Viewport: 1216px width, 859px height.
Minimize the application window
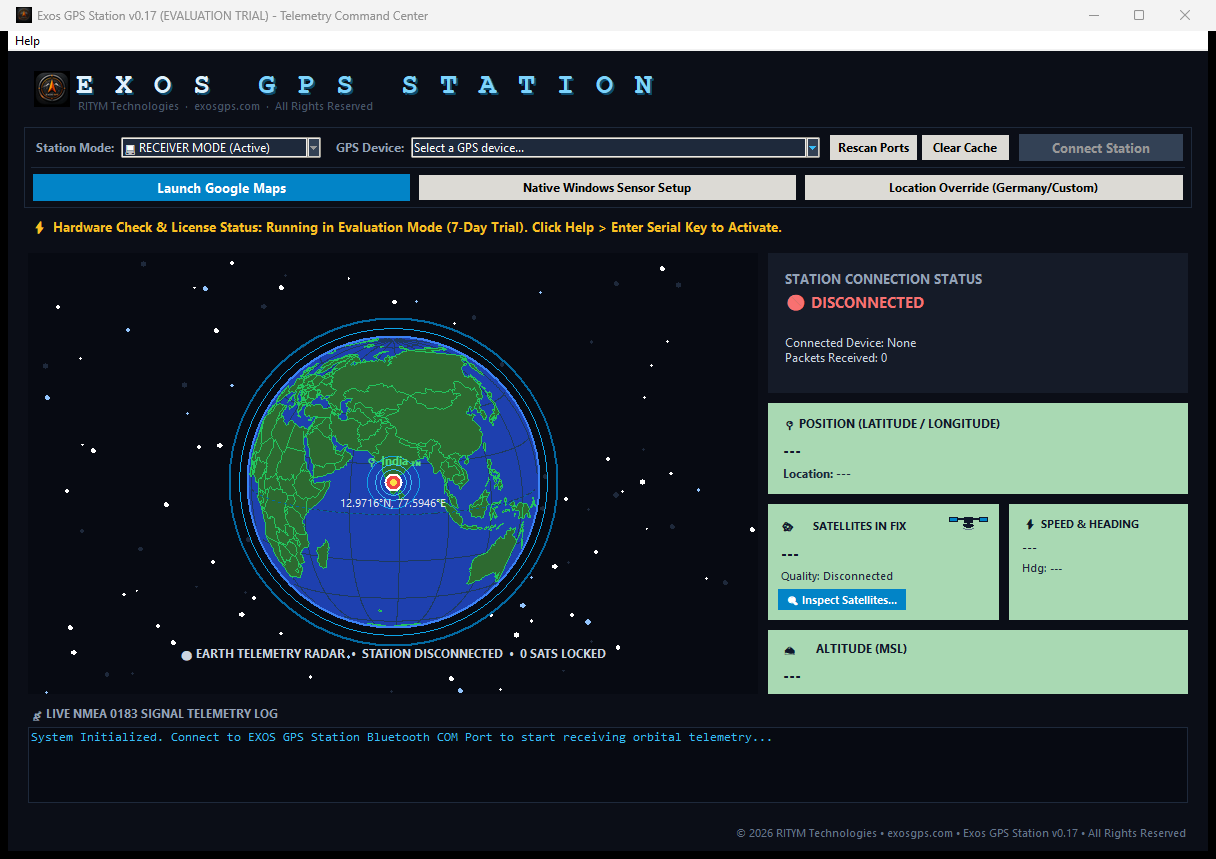[x=1093, y=15]
